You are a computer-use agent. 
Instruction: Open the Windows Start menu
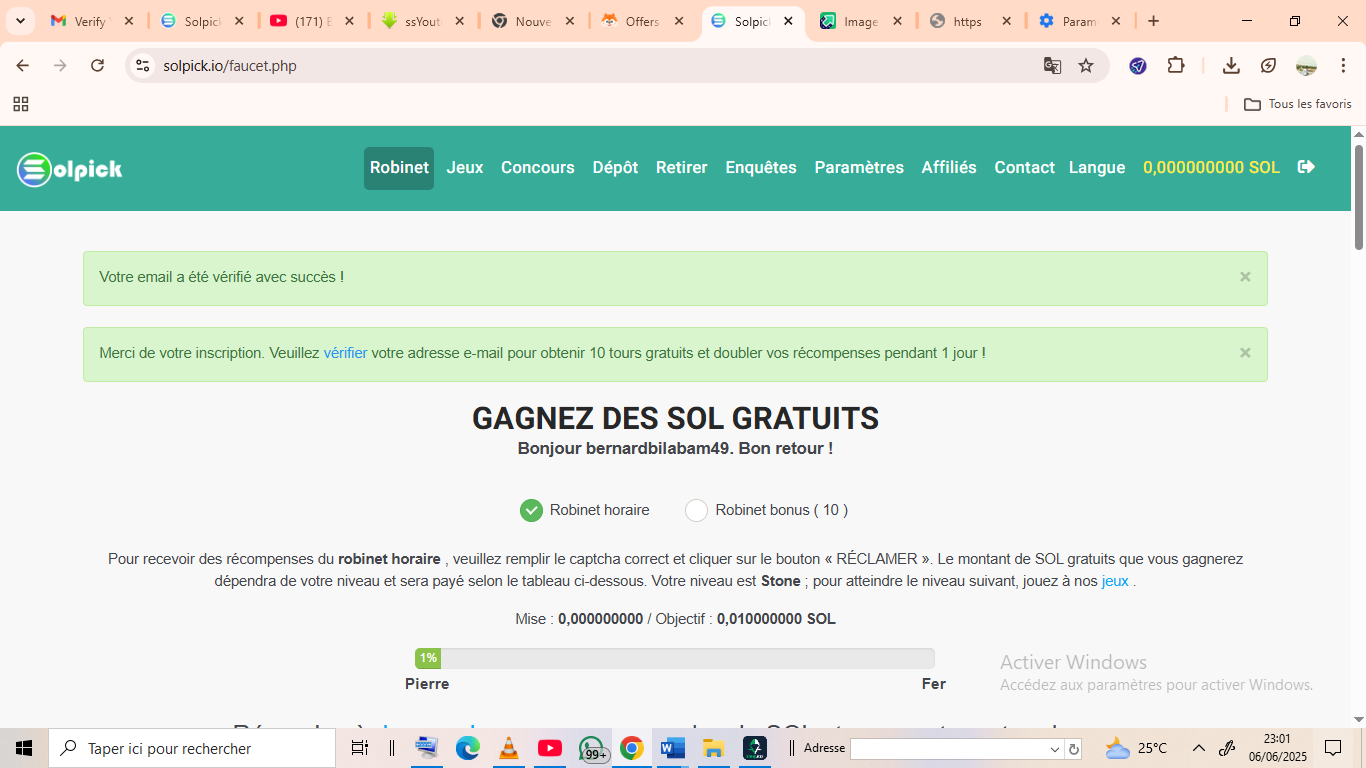(24, 748)
